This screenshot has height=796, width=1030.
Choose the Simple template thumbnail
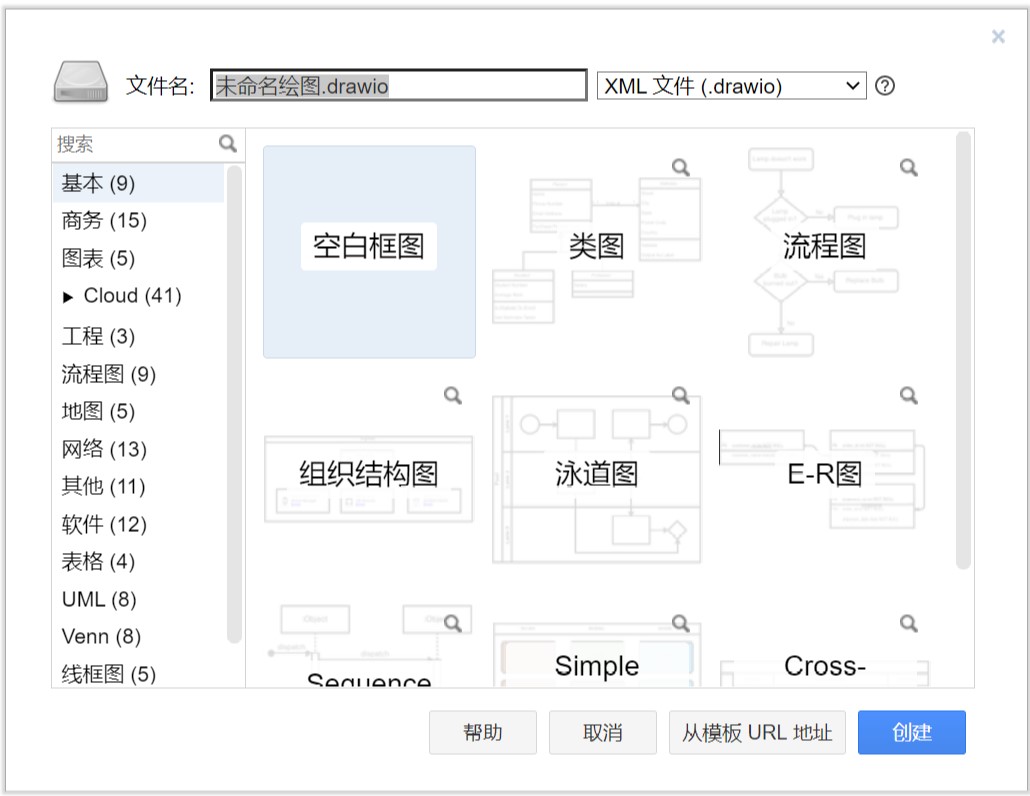596,645
